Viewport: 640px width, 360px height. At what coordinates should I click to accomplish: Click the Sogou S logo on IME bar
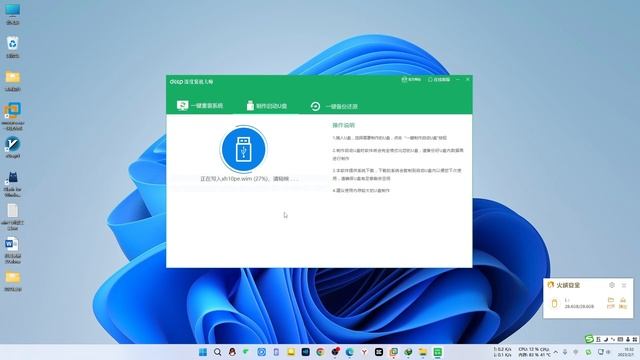(589, 339)
